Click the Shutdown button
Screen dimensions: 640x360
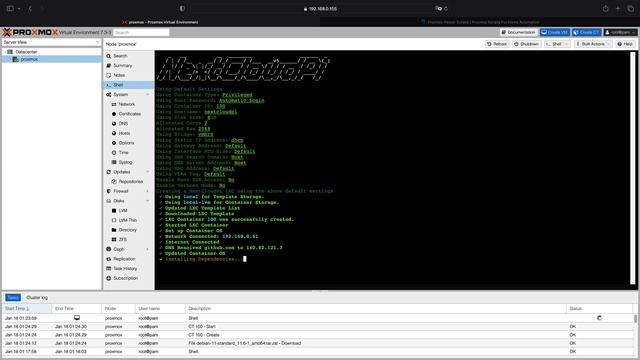tap(526, 44)
